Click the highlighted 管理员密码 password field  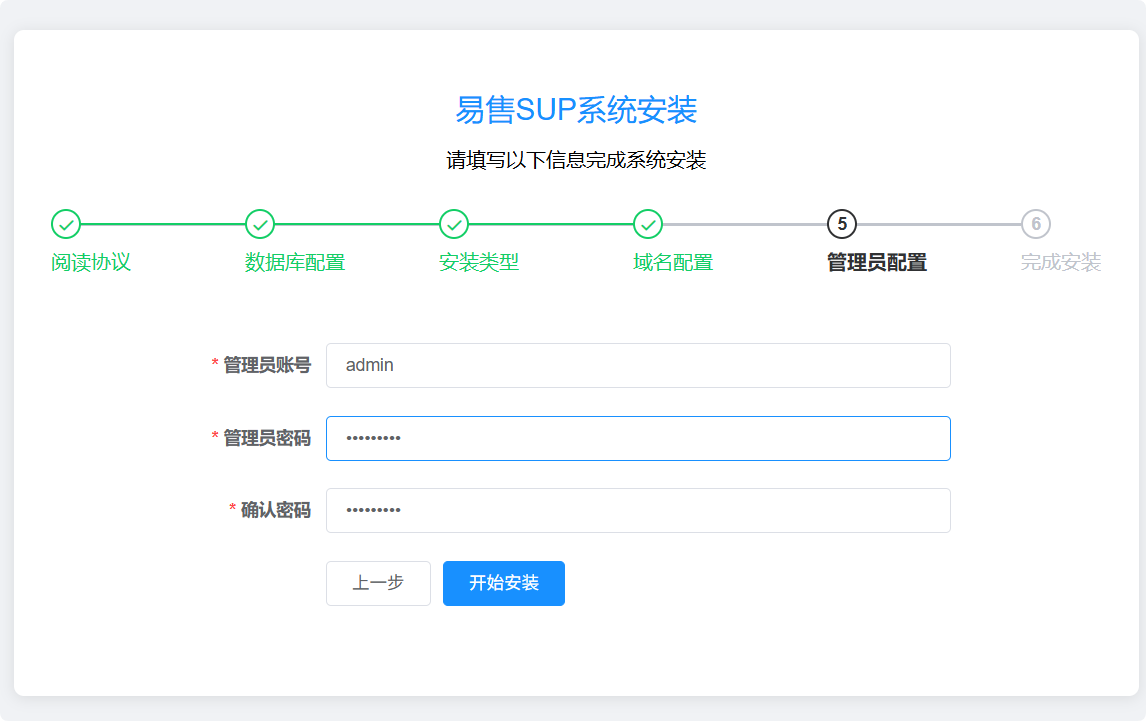coord(637,438)
